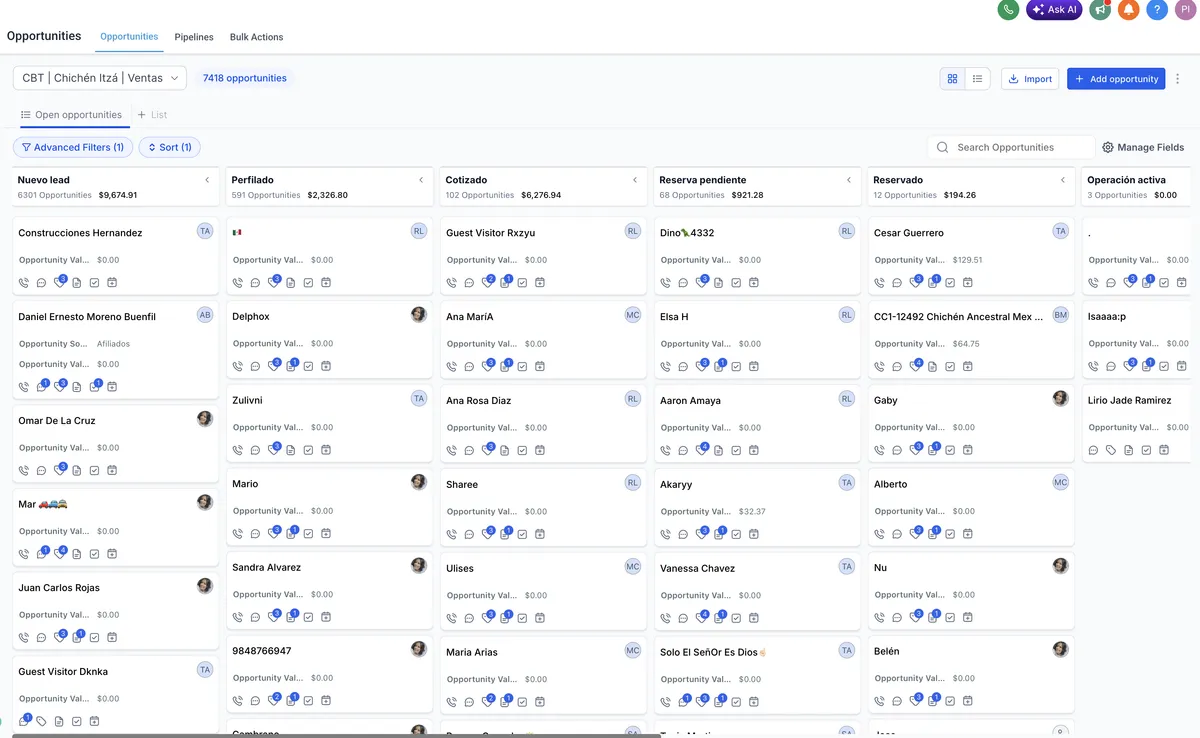Click the Import button
The width and height of the screenshot is (1200, 738).
pos(1030,79)
